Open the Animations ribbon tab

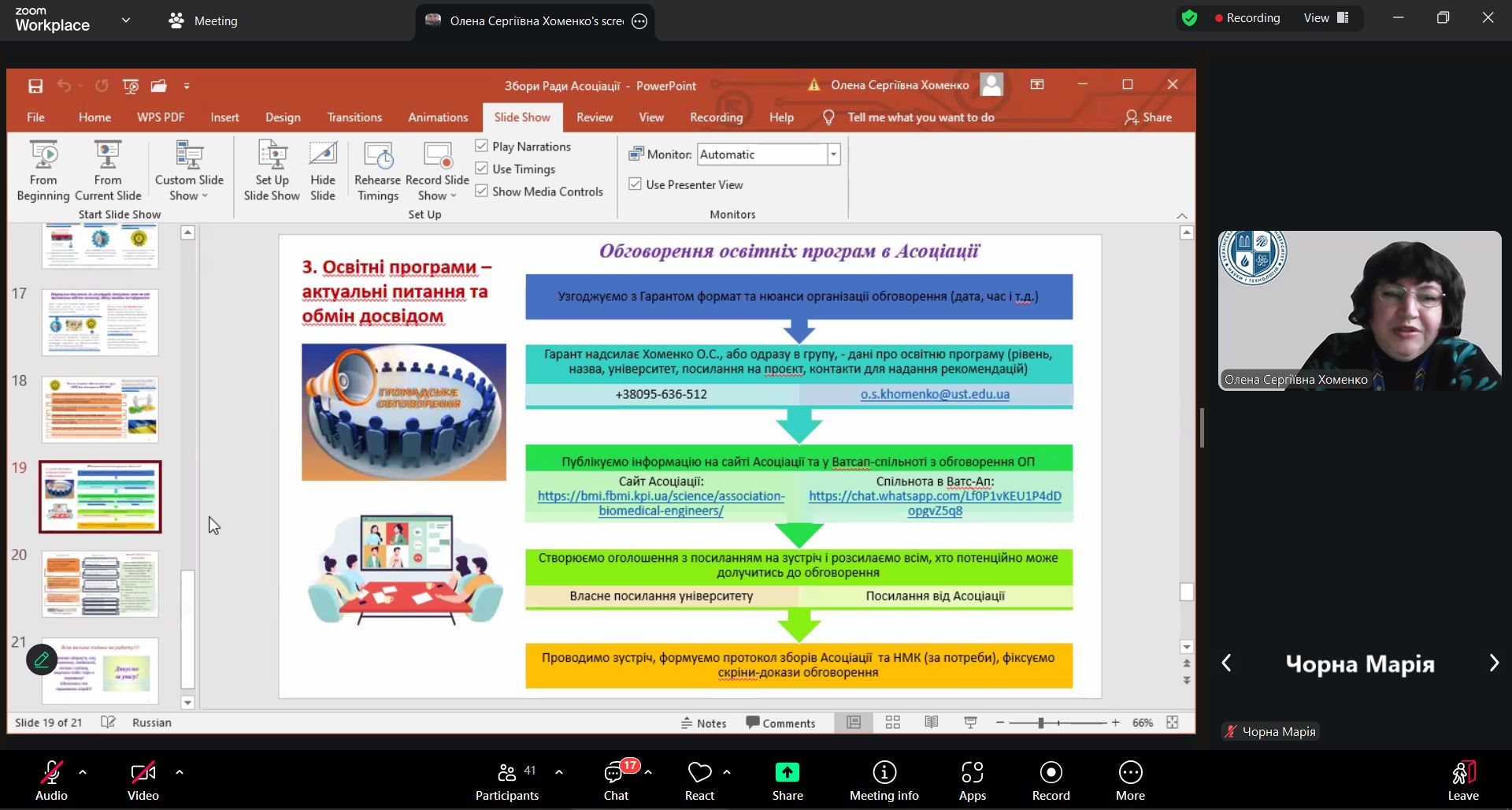(438, 117)
